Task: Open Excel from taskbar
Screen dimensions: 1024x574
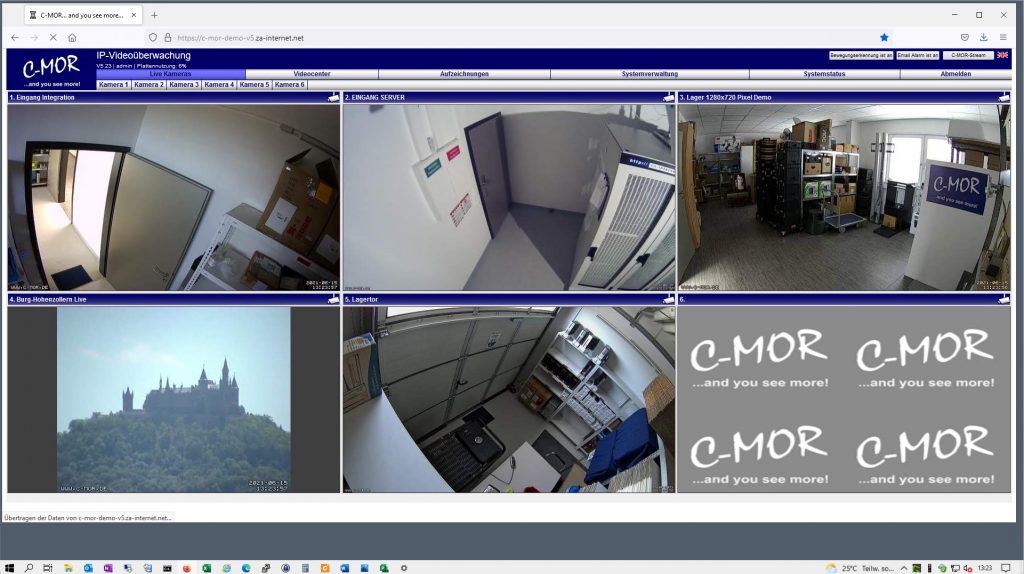Action: [x=206, y=568]
